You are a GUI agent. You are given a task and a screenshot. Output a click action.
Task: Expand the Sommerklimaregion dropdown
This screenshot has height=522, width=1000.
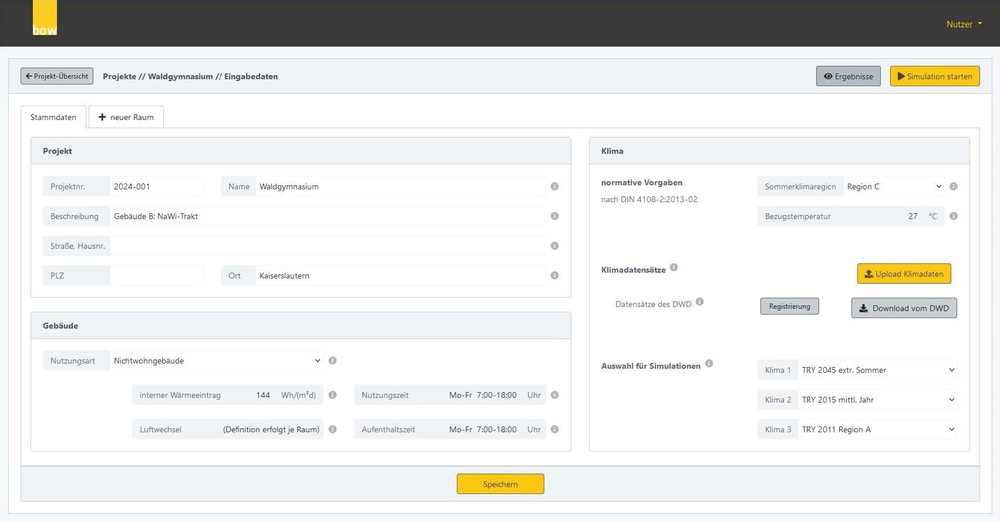[x=893, y=186]
